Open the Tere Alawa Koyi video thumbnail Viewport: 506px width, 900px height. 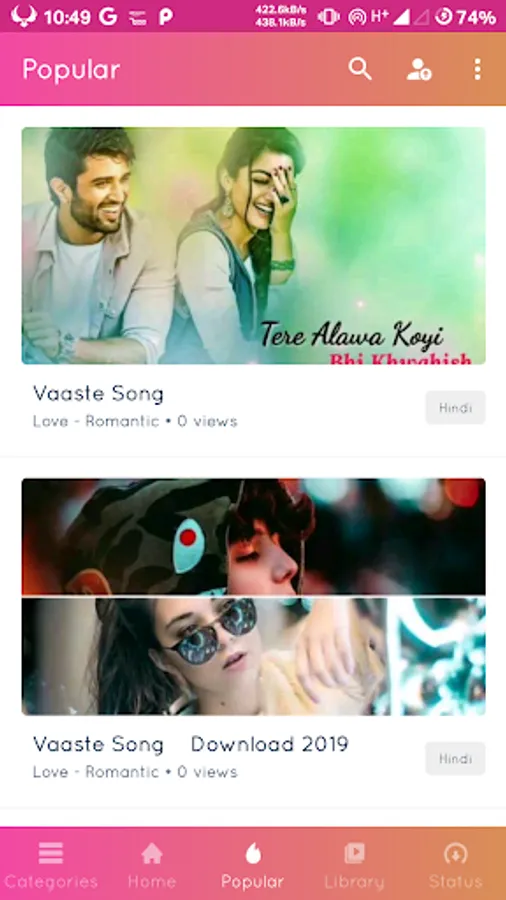(254, 246)
